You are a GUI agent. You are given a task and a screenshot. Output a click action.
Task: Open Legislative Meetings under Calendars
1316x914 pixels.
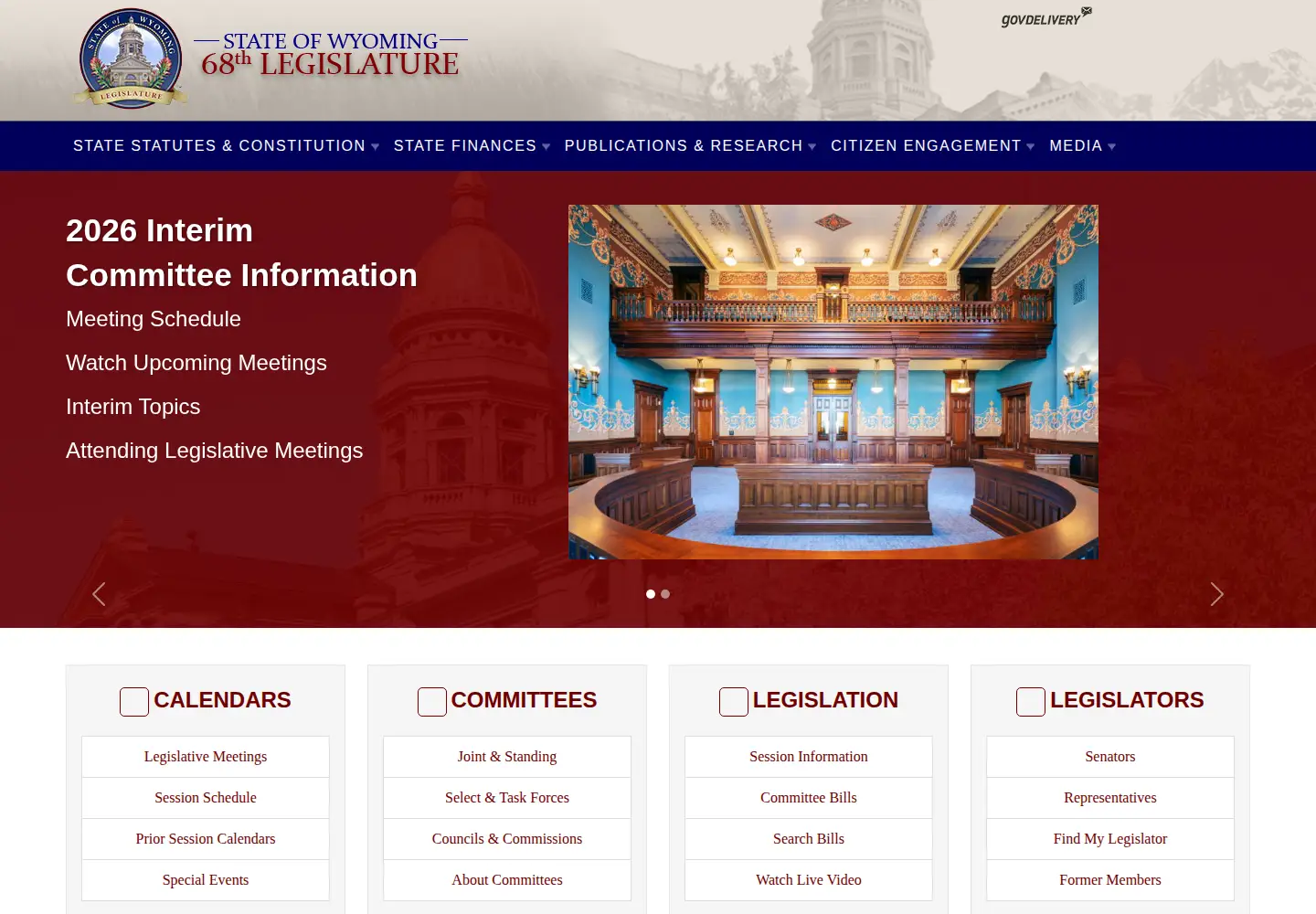pos(206,757)
